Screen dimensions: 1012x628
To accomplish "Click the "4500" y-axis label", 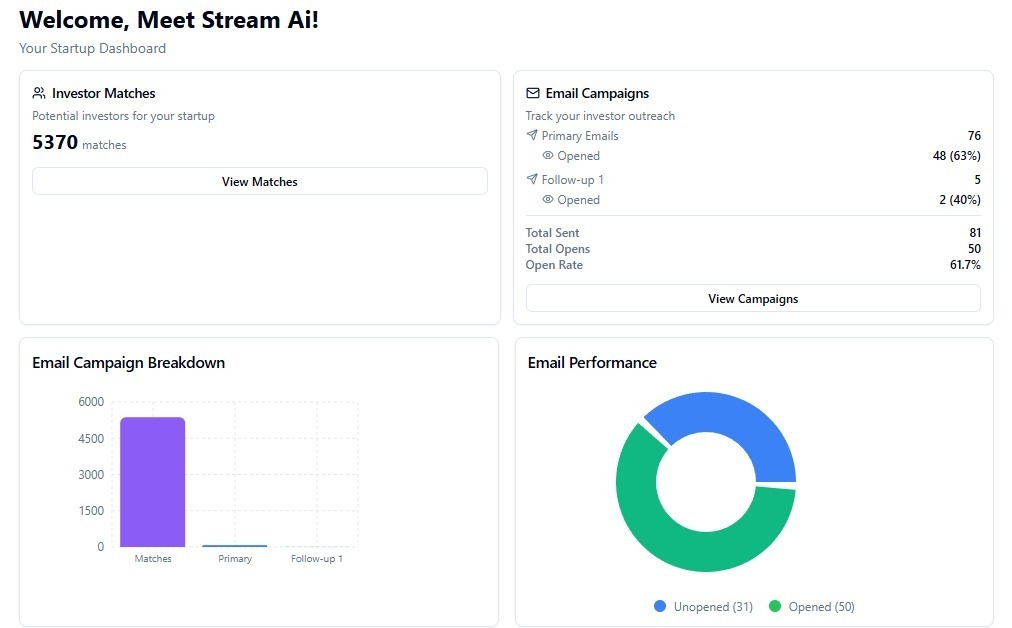I will 91,438.
